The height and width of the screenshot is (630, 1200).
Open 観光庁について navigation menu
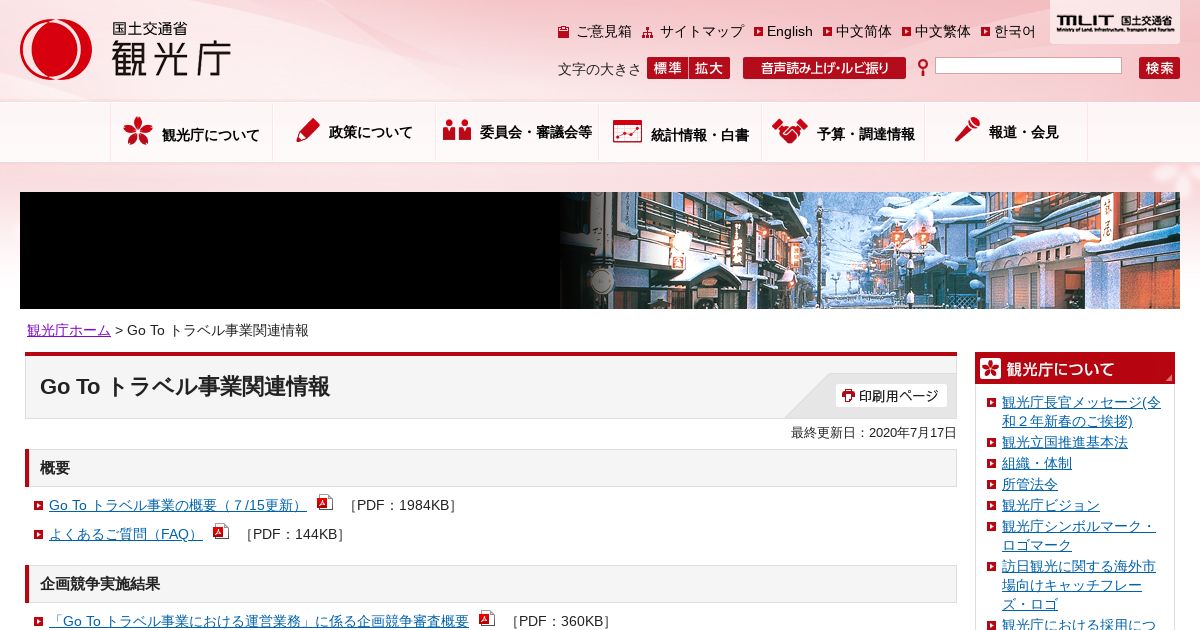tap(191, 131)
